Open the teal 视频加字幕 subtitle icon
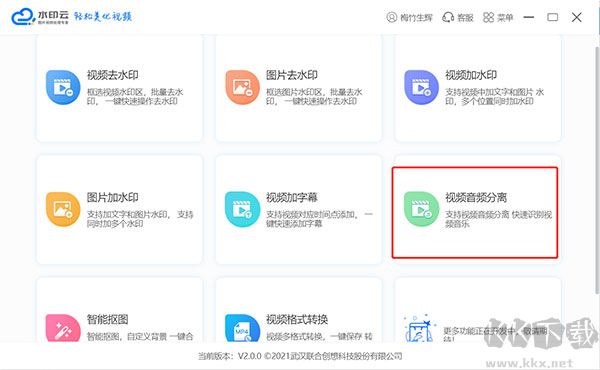Screen dimensions: 600x370 click(x=242, y=209)
